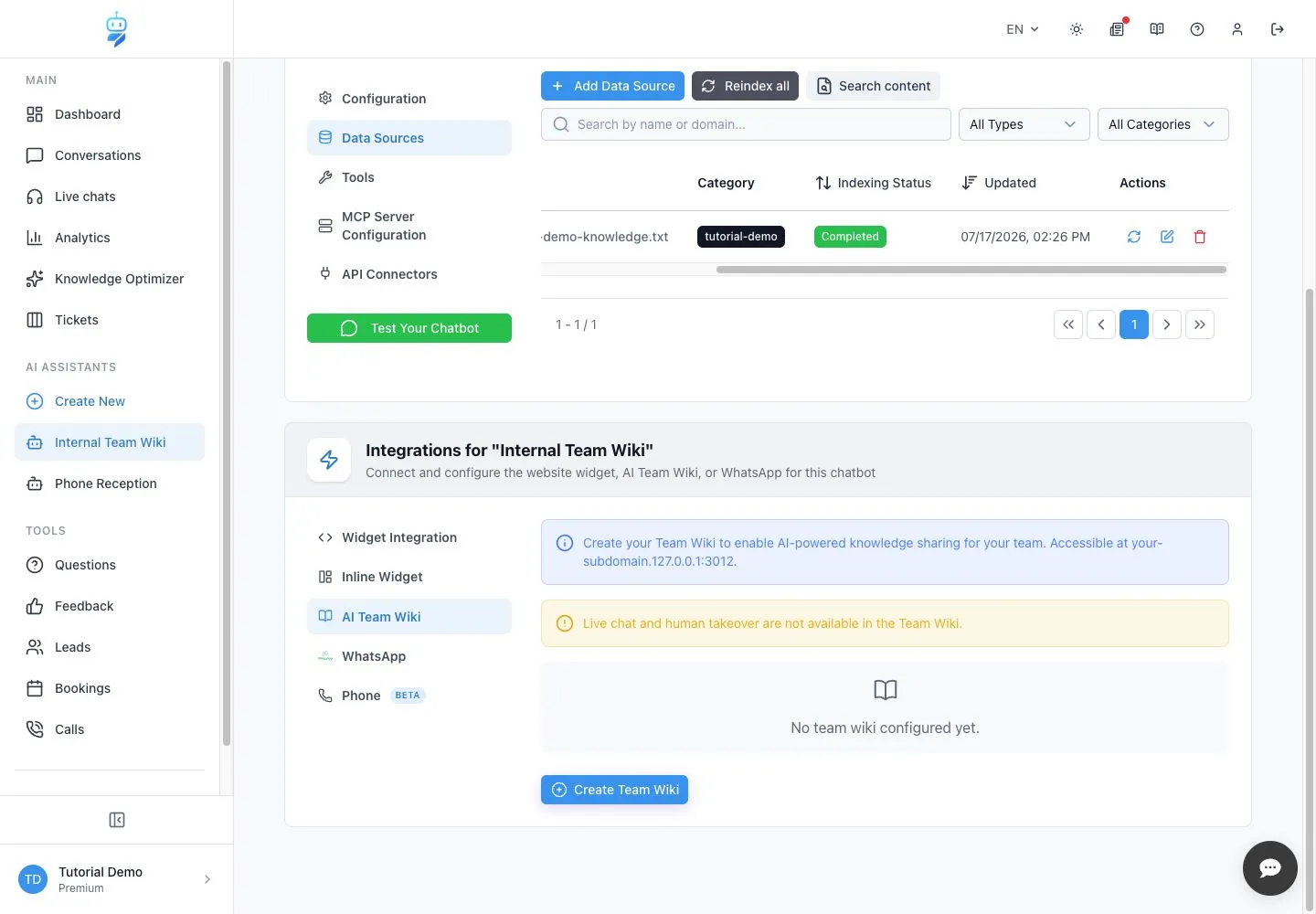Select AI Team Wiki integration tab

coord(409,617)
